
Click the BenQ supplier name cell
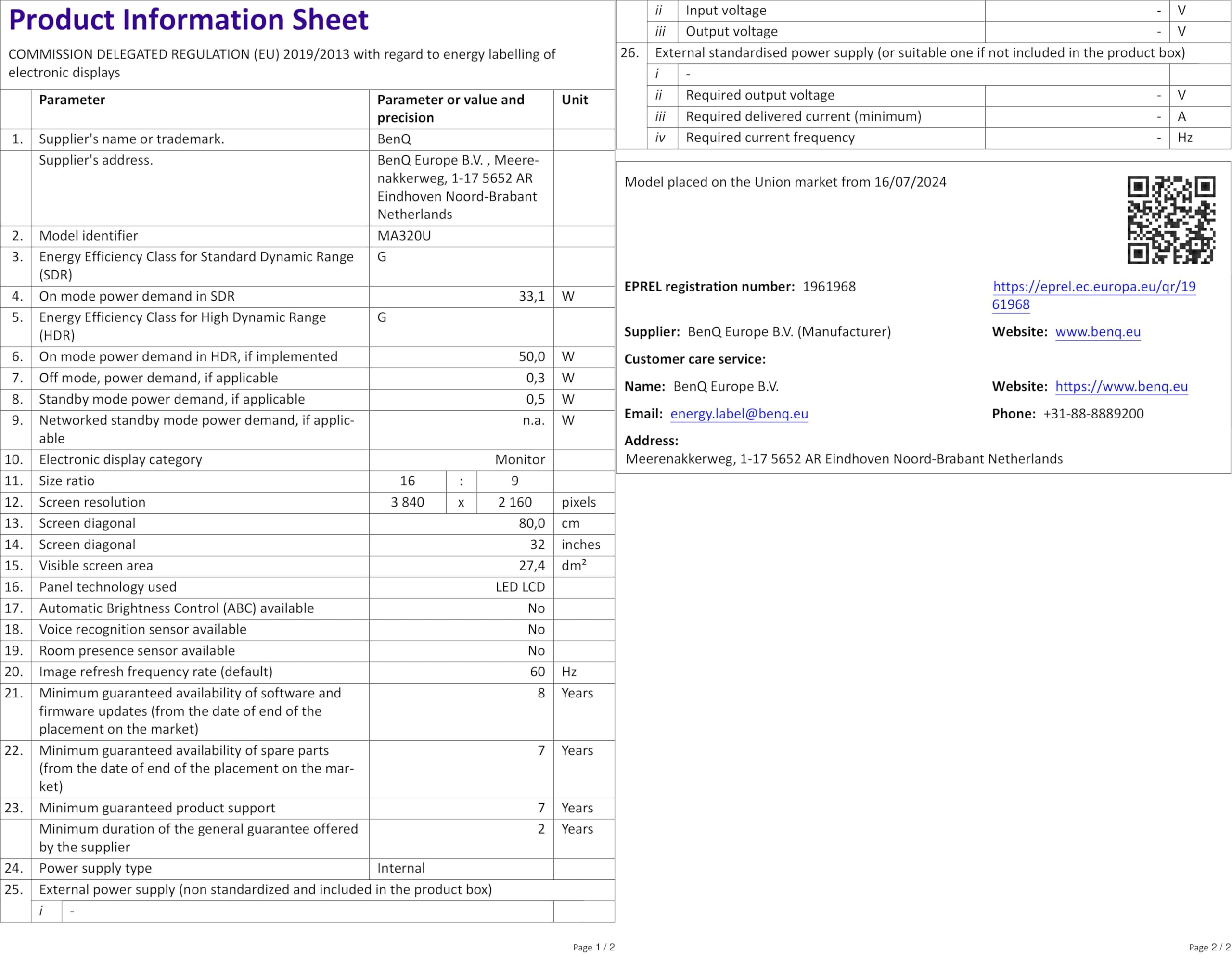(x=394, y=139)
